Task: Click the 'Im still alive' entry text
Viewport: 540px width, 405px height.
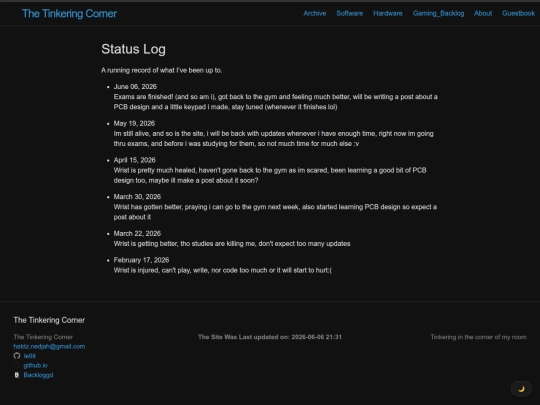Action: coord(273,138)
